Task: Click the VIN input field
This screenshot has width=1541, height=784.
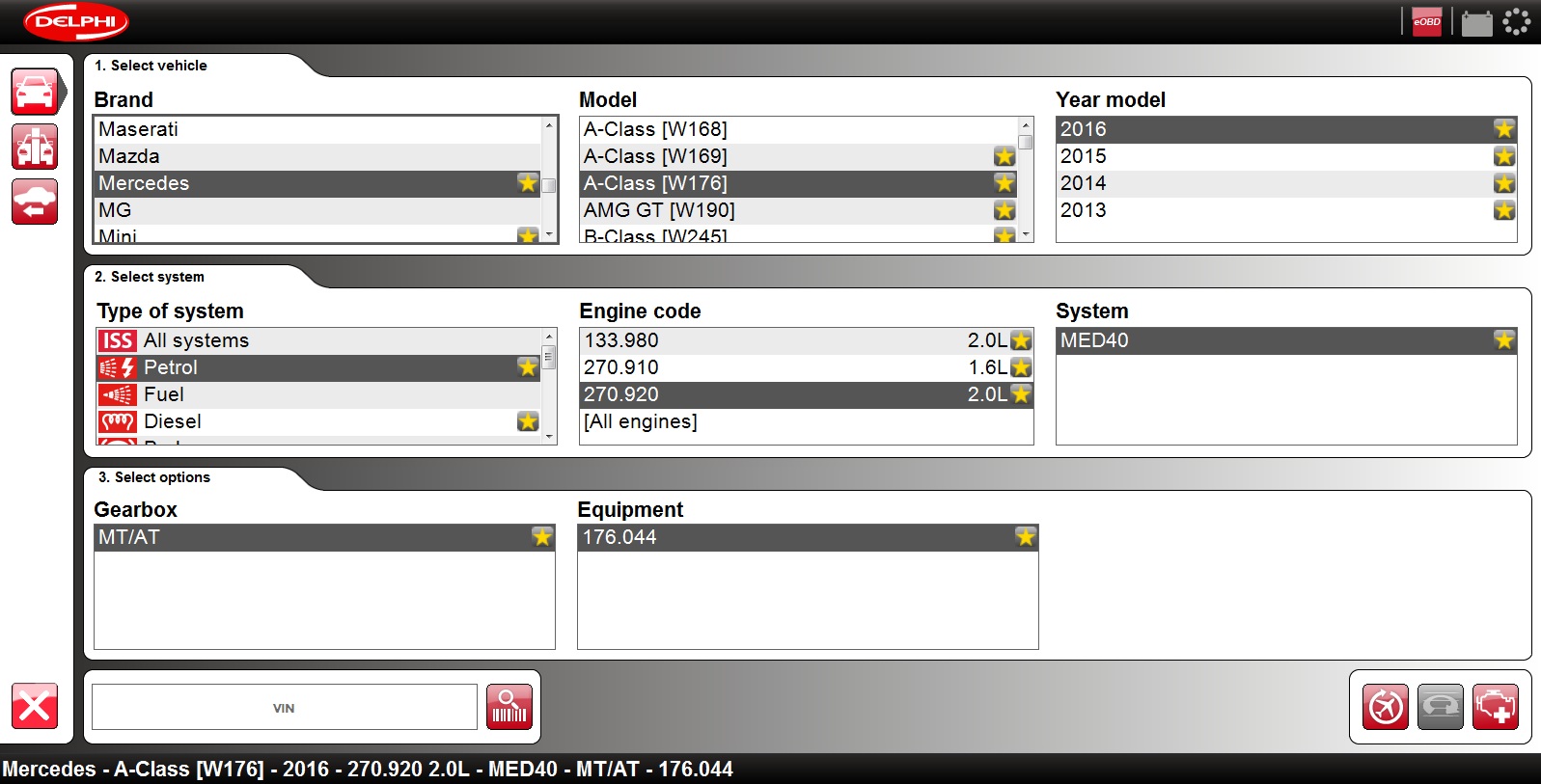Action: click(285, 708)
